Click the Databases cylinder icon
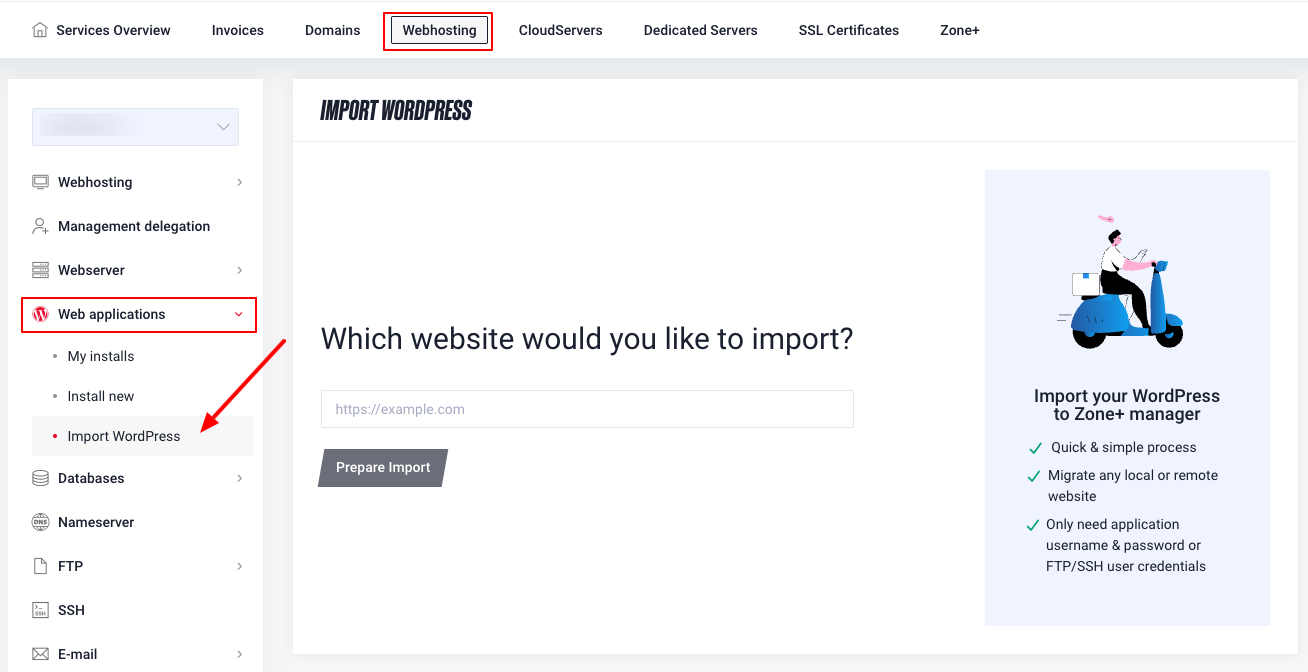Image resolution: width=1308 pixels, height=672 pixels. (40, 478)
